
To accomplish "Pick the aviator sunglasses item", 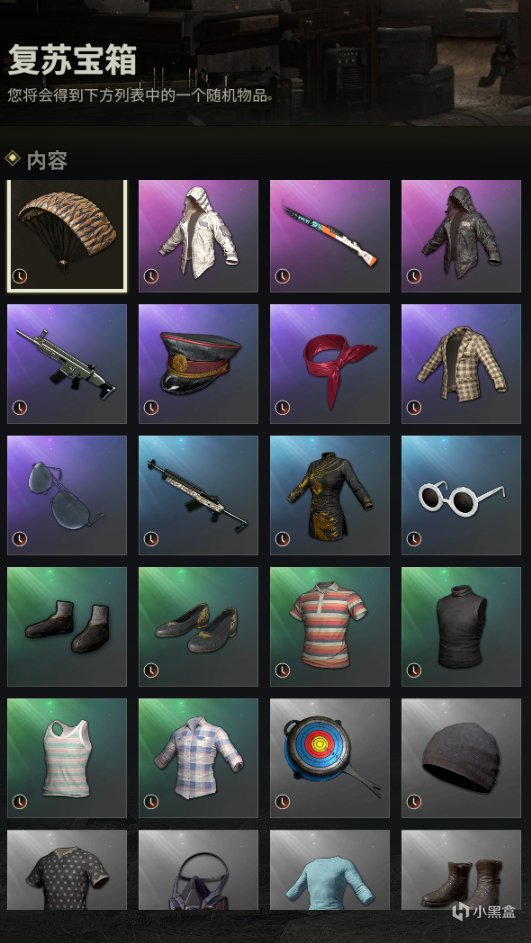I will pos(67,495).
